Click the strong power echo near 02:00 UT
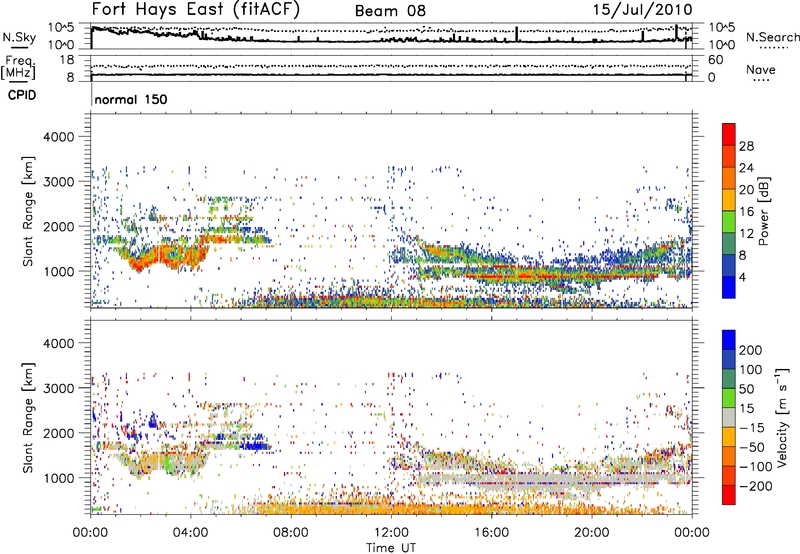The height and width of the screenshot is (554, 800). (x=137, y=264)
